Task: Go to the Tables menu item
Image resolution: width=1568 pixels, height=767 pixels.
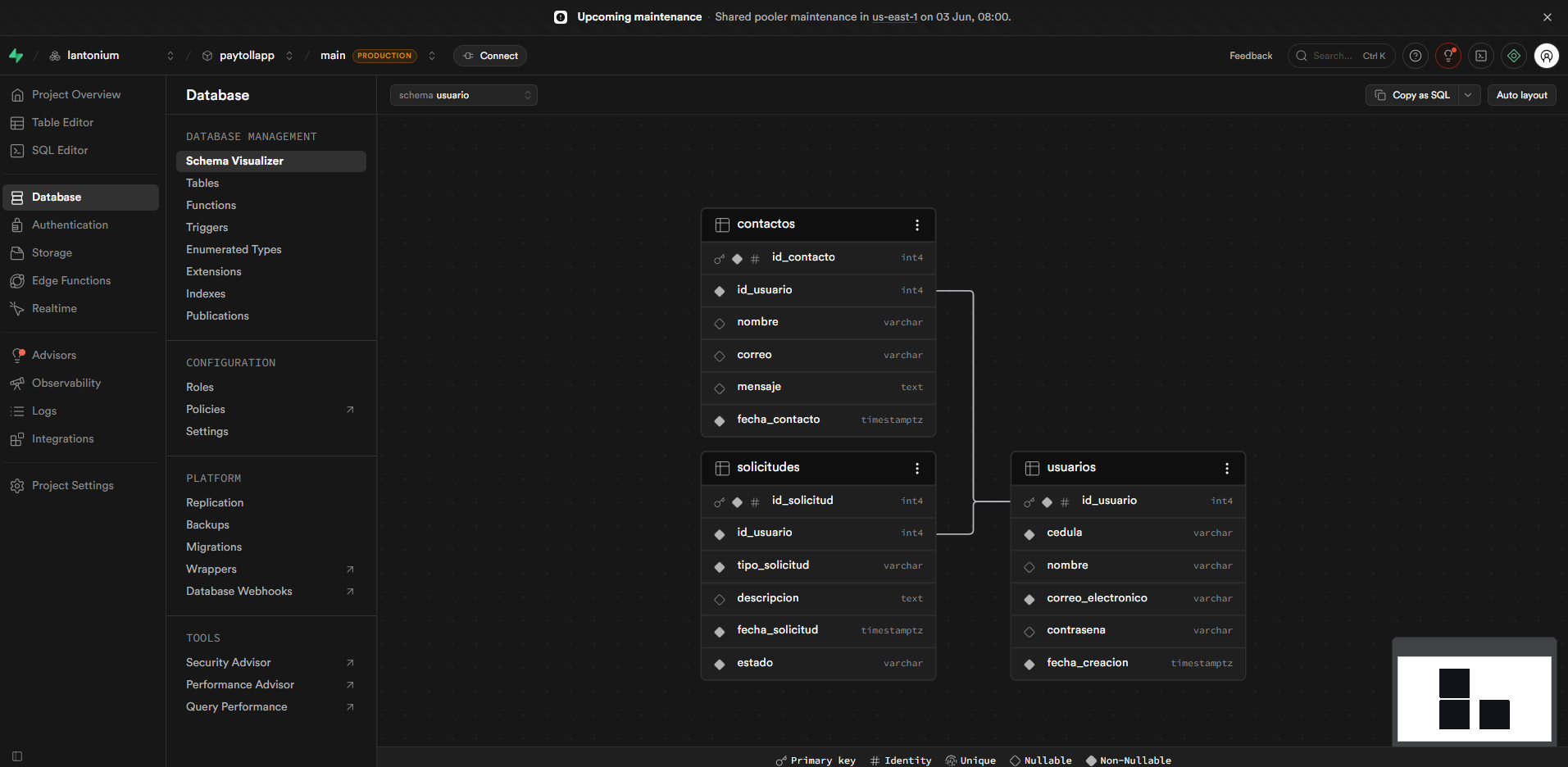Action: click(x=202, y=184)
